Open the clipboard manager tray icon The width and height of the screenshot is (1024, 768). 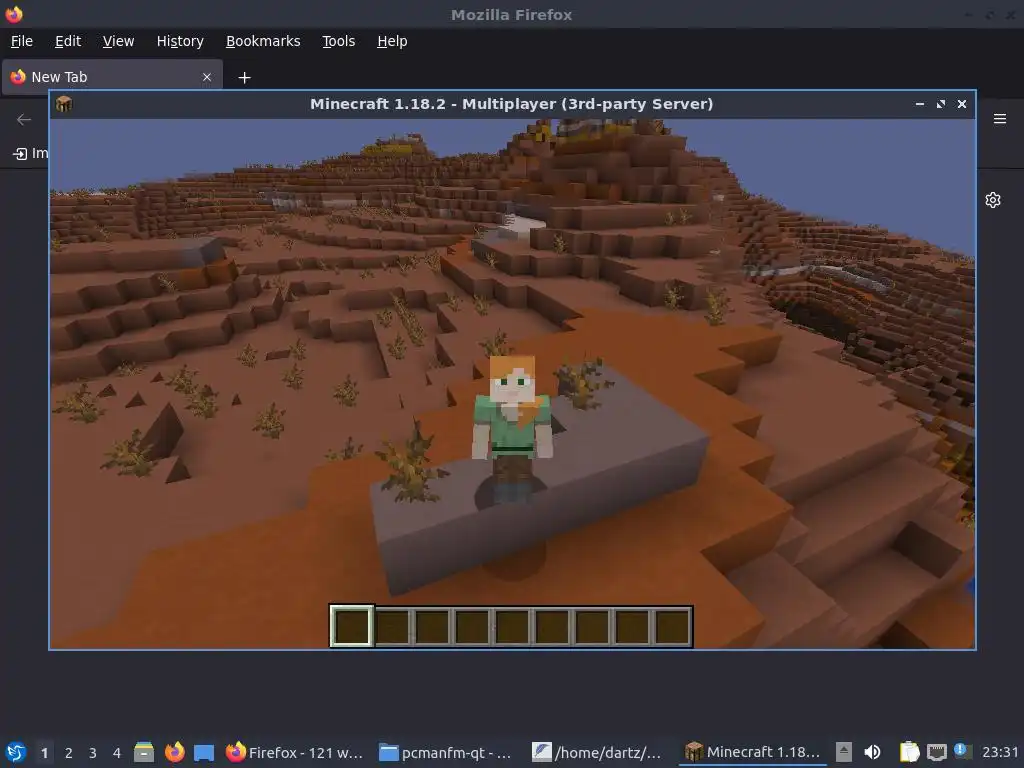click(908, 752)
